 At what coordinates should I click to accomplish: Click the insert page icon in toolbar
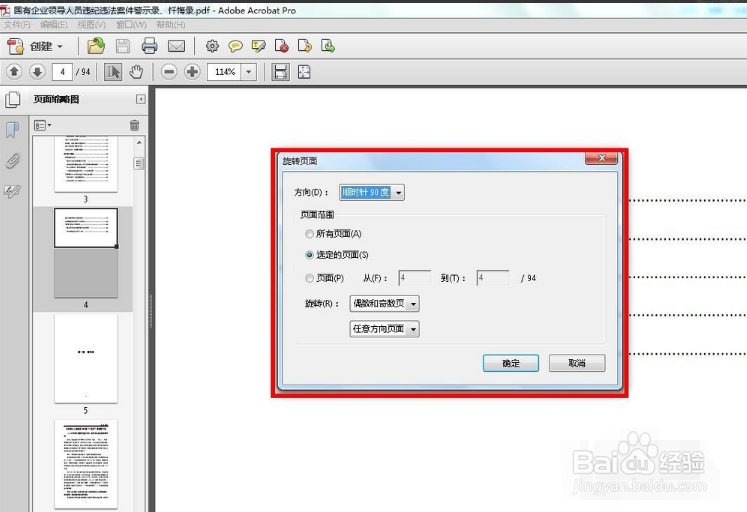click(x=327, y=46)
